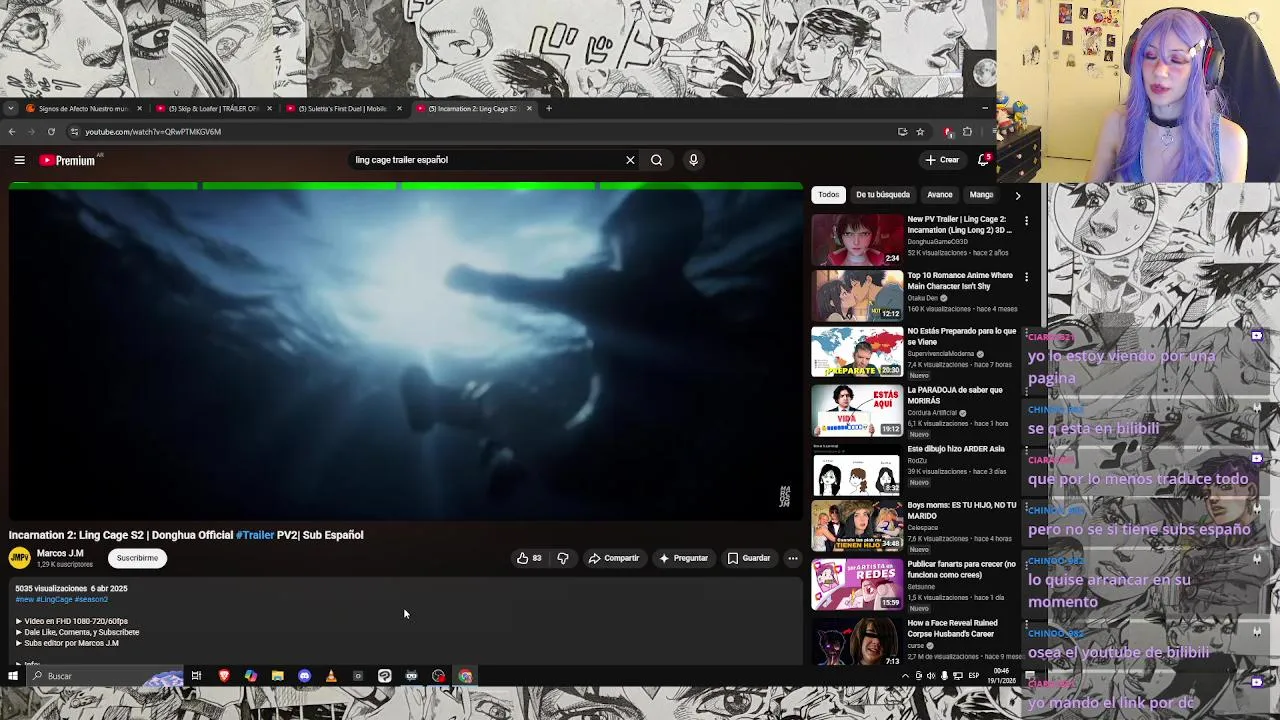Launch Brave browser from the taskbar
Viewport: 1280px width, 720px height.
pyautogui.click(x=224, y=676)
